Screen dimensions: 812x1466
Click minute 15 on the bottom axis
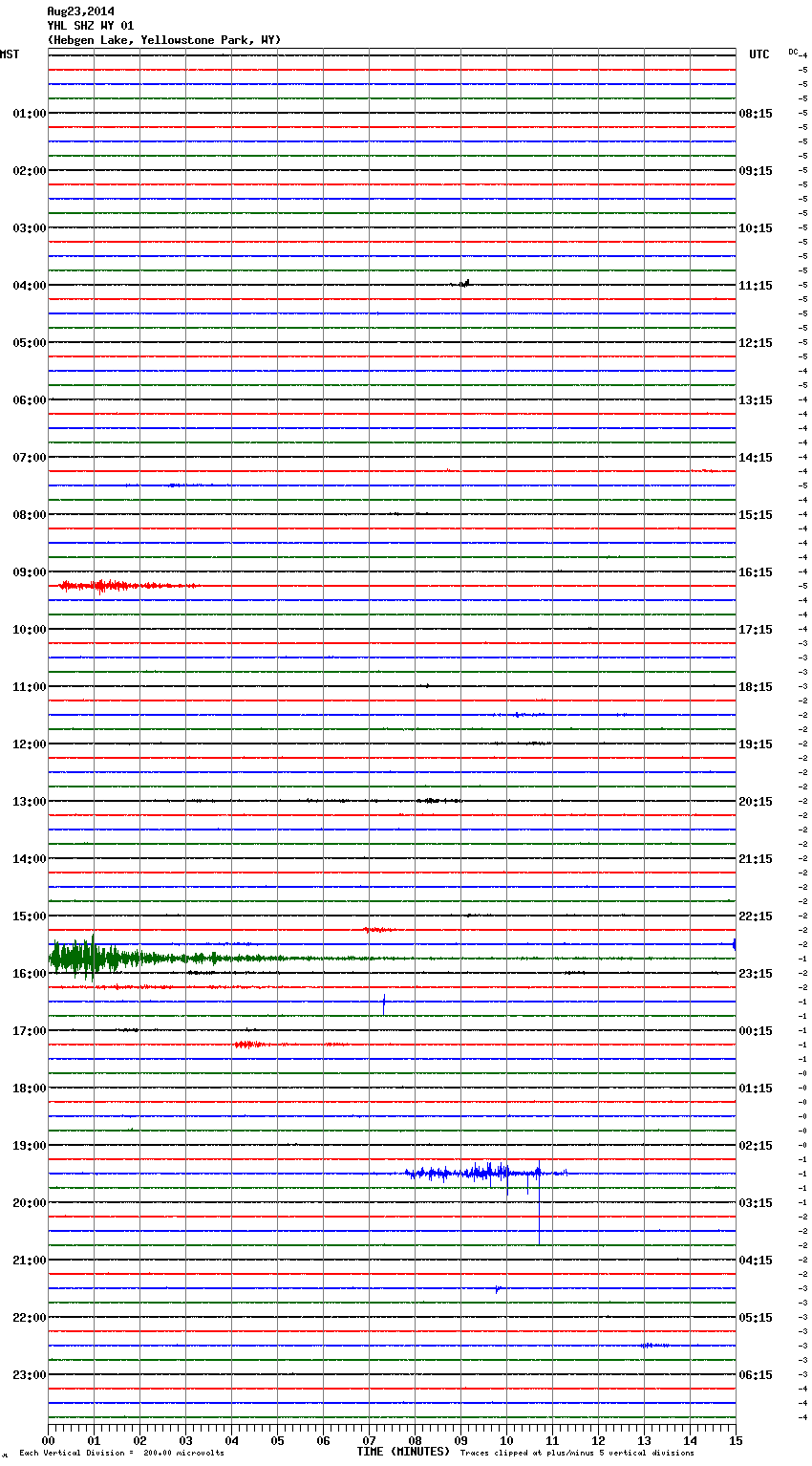click(x=736, y=1439)
